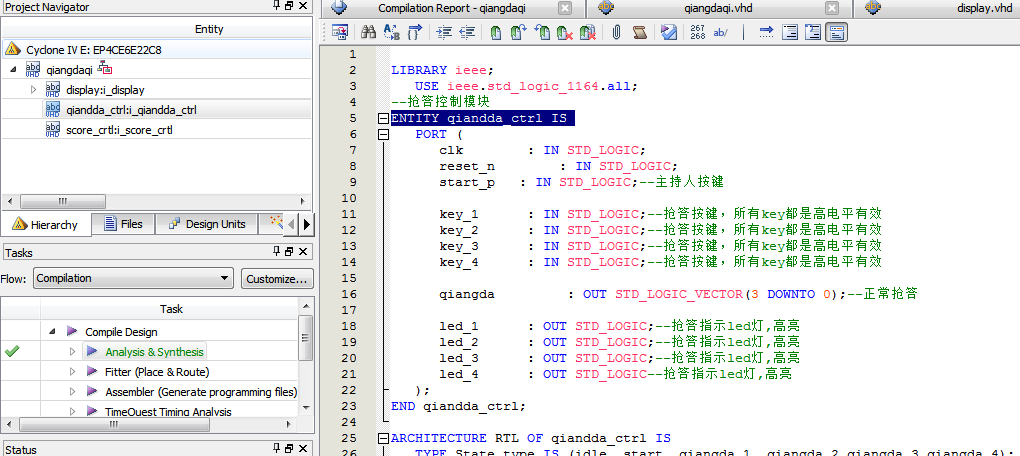Click the Customize... button

tap(276, 278)
